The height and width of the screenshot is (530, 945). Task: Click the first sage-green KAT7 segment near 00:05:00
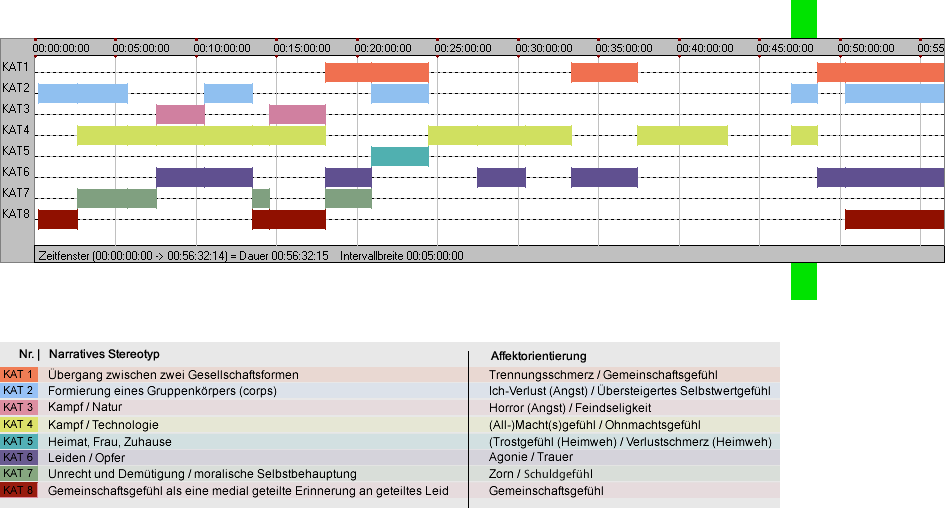[x=117, y=198]
